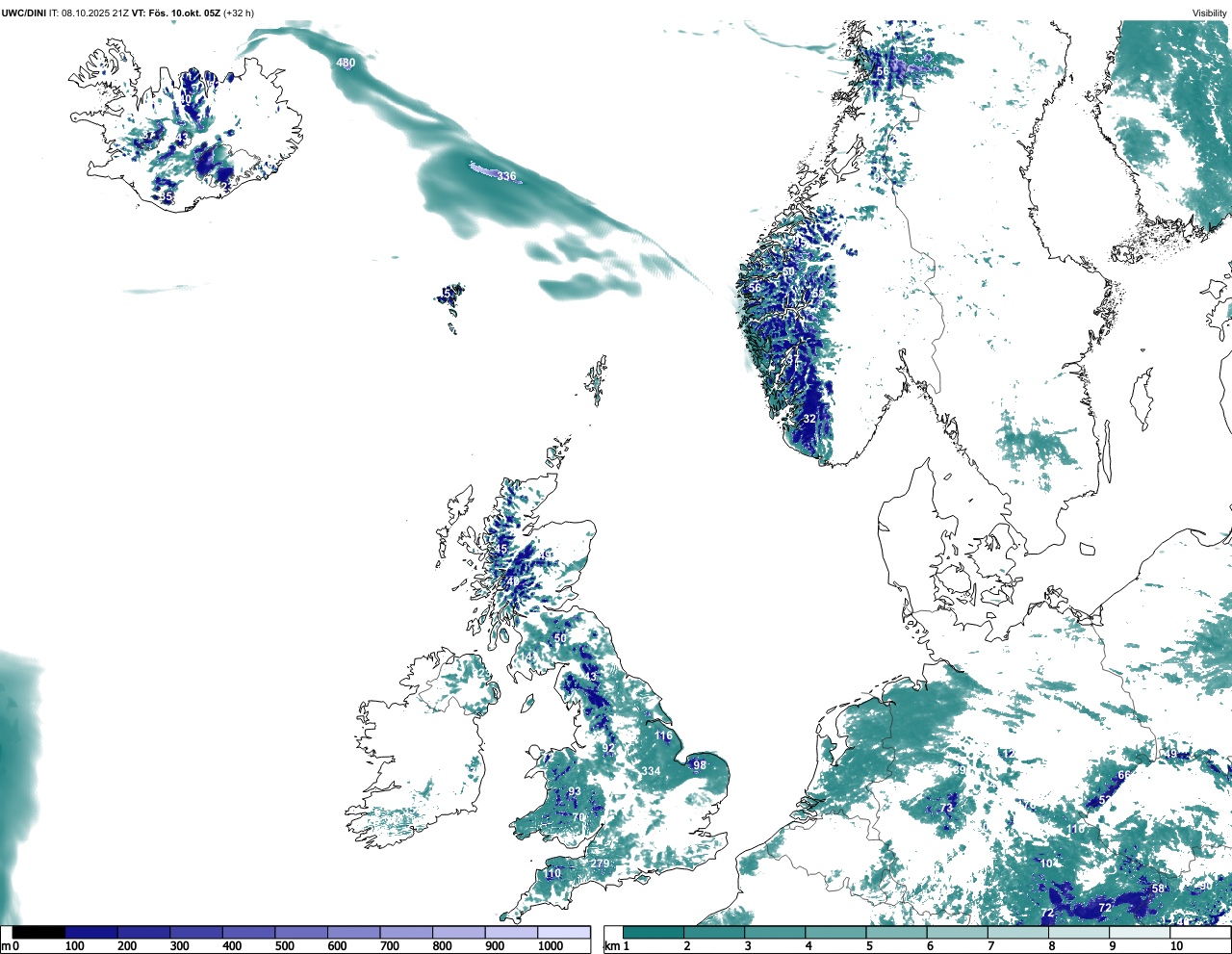Screen dimensions: 1232x954
Task: Pick the 6–7 km legend swatch
Action: click(958, 932)
